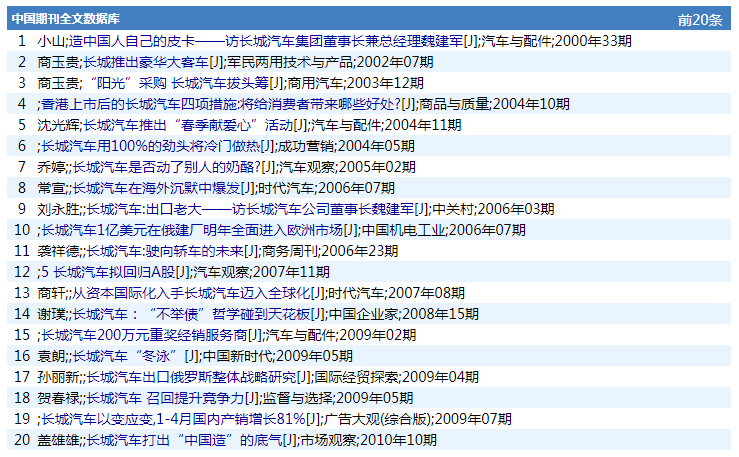The height and width of the screenshot is (457, 739).
Task: Click header 中国期刊全文数据库
Action: (66, 19)
